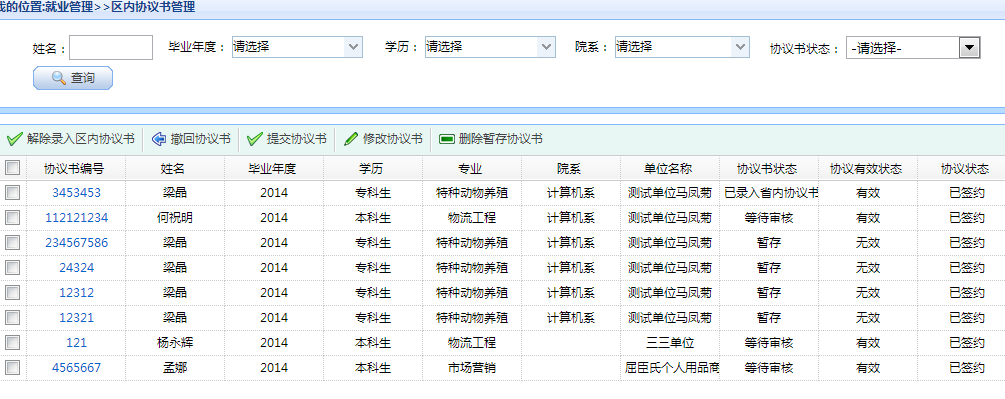Check the row with agreement number 121
This screenshot has width=1005, height=399.
pos(13,343)
